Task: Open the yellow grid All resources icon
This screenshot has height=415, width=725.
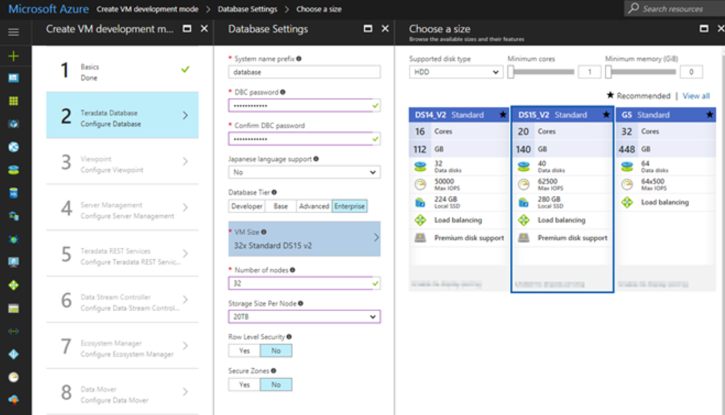Action: 13,101
